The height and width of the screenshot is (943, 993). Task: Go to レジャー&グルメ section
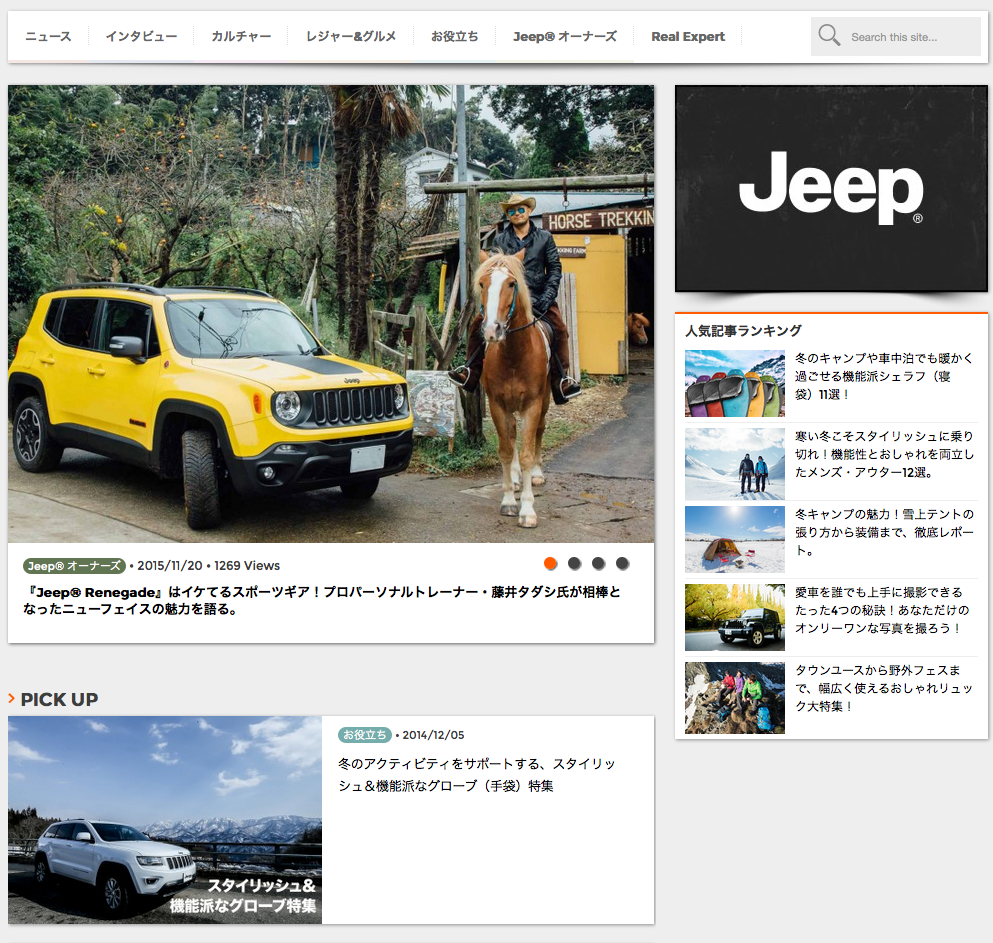pyautogui.click(x=351, y=37)
